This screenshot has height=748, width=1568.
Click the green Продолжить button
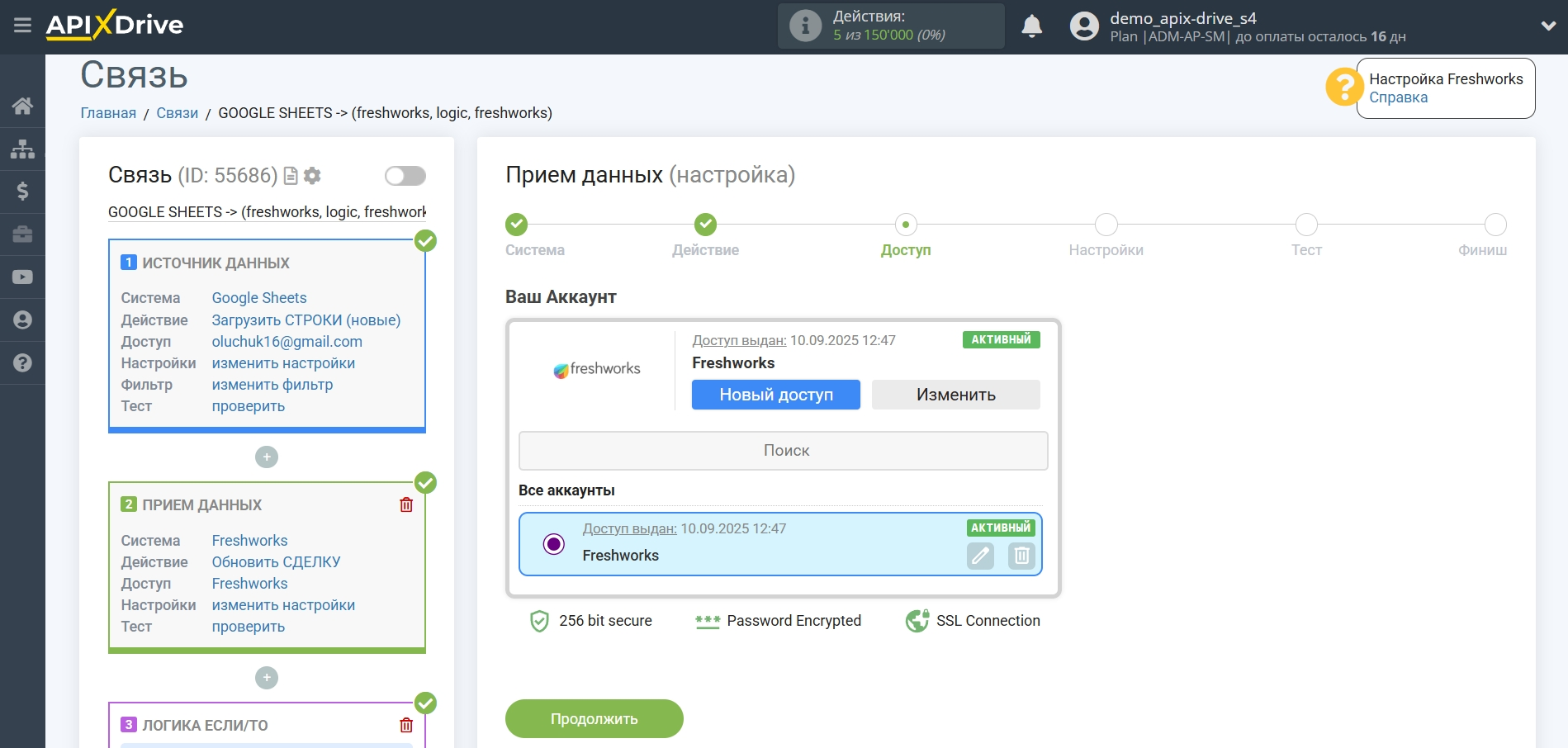pyautogui.click(x=594, y=718)
